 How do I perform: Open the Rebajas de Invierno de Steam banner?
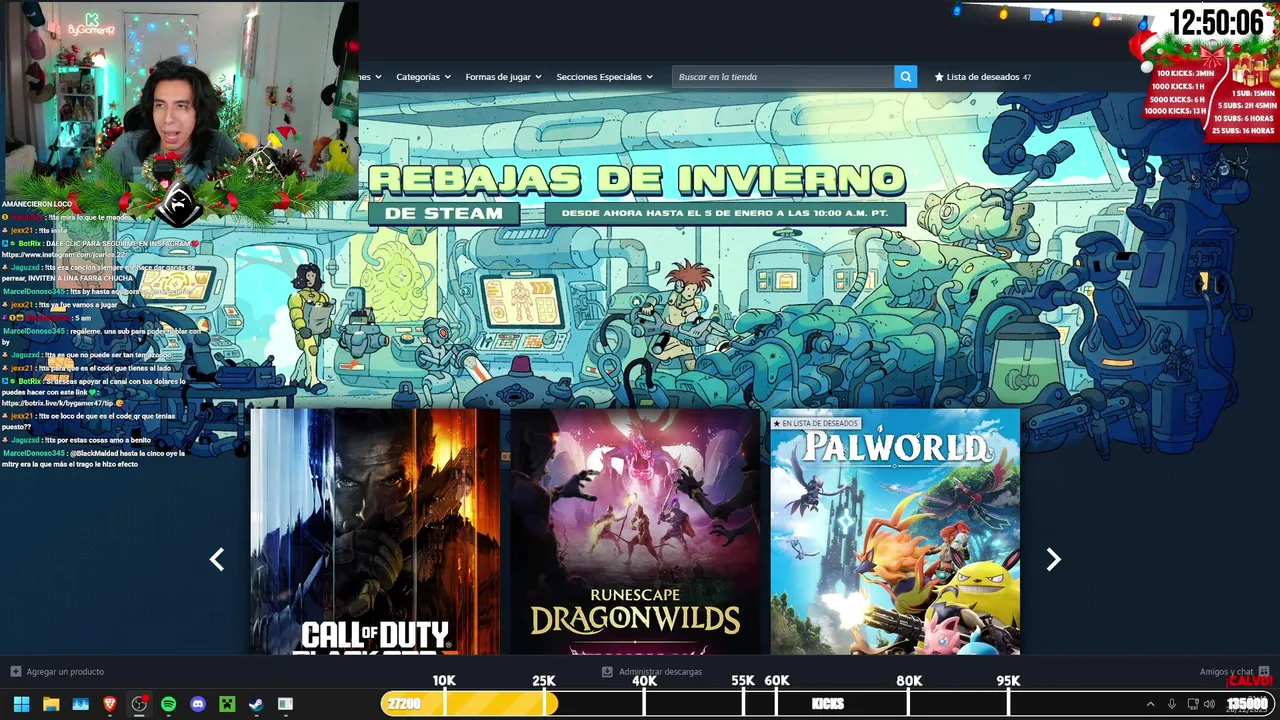coord(637,194)
